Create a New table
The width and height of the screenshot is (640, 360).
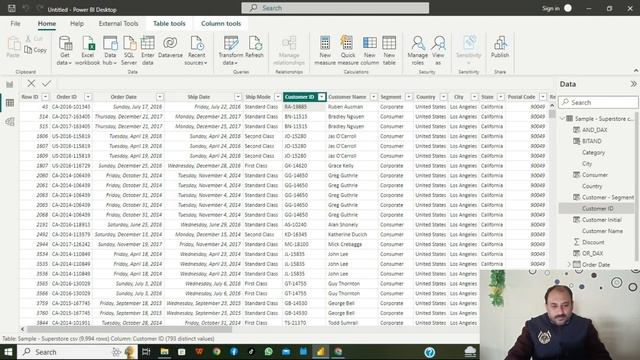(x=389, y=50)
